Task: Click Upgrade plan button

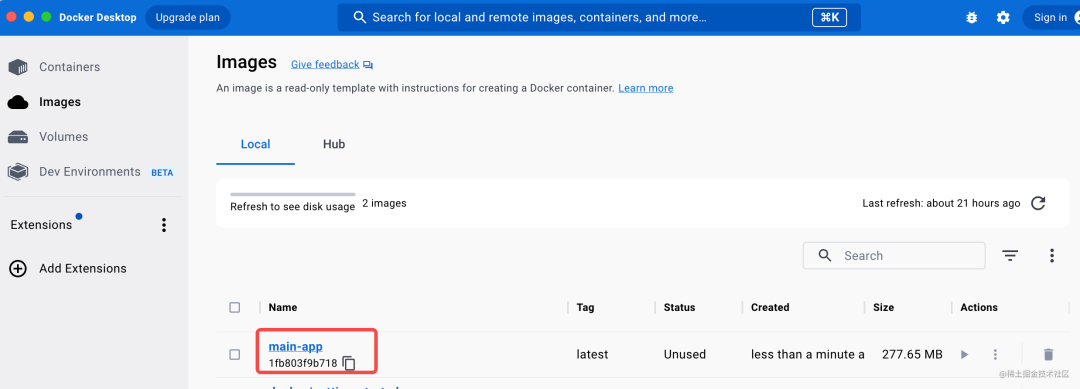Action: tap(188, 17)
